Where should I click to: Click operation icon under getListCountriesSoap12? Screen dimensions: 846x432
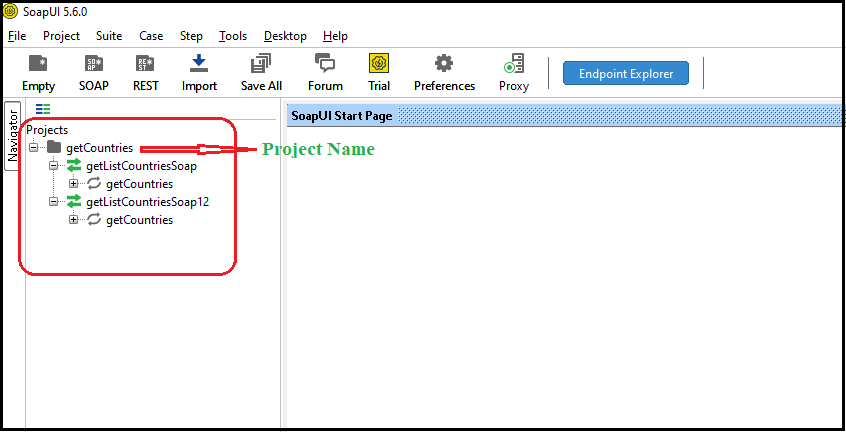(94, 220)
